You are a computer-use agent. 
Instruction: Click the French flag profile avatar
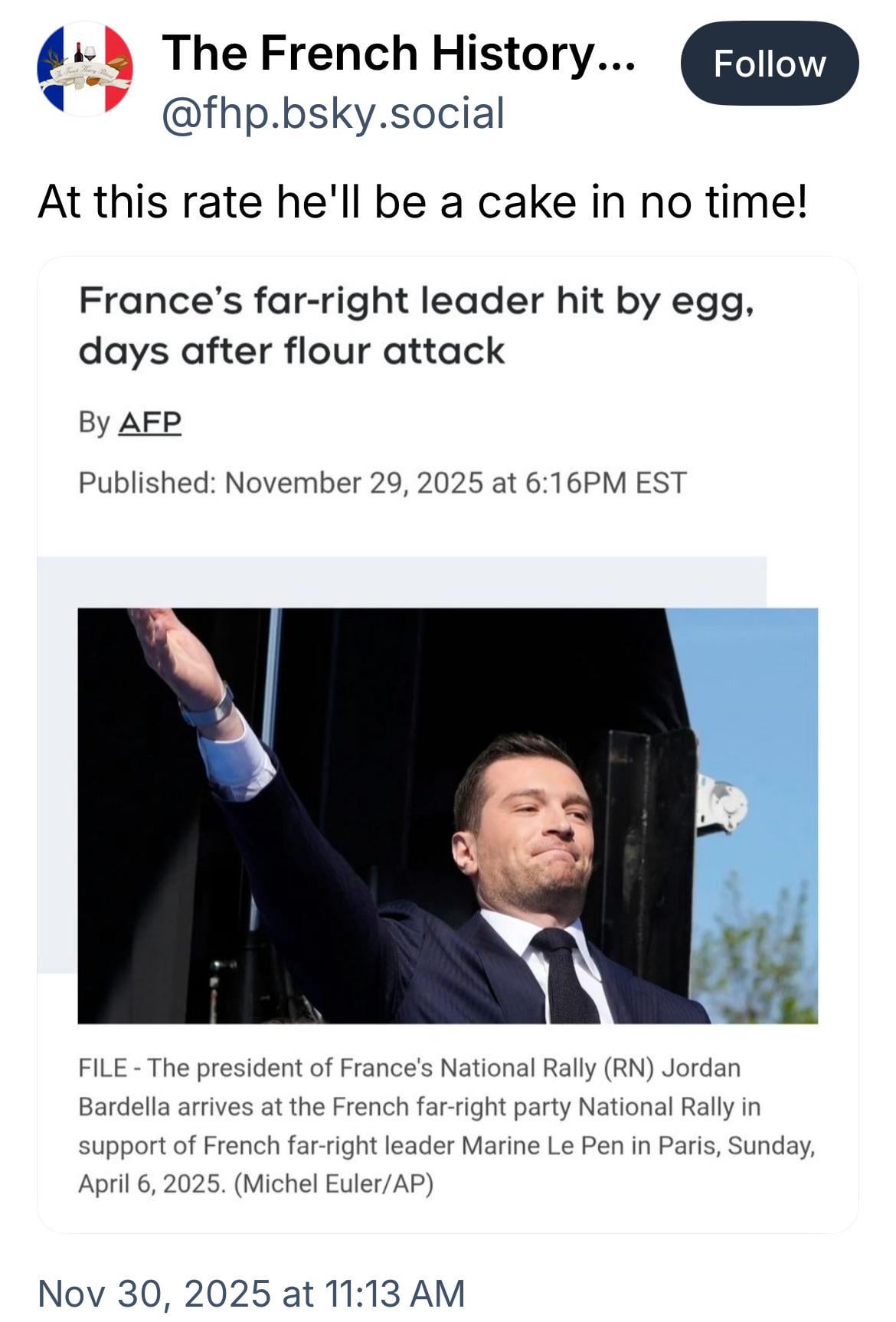point(85,69)
